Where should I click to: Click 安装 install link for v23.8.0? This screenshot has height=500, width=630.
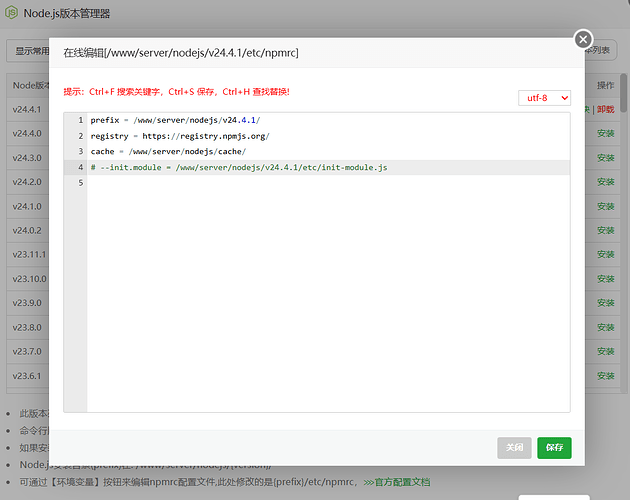click(x=605, y=327)
